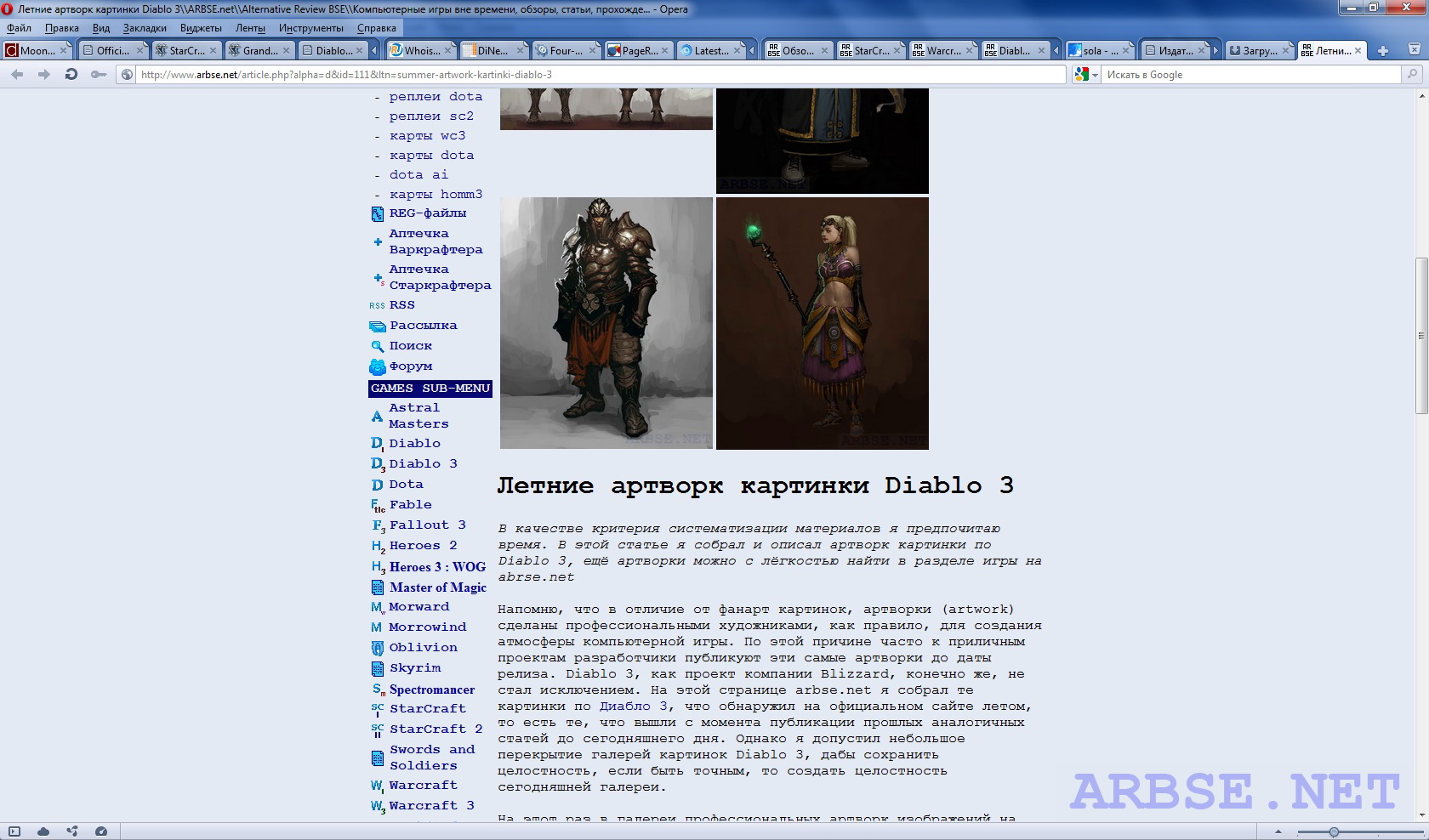Click the URL address field
This screenshot has width=1429, height=840.
click(x=601, y=75)
